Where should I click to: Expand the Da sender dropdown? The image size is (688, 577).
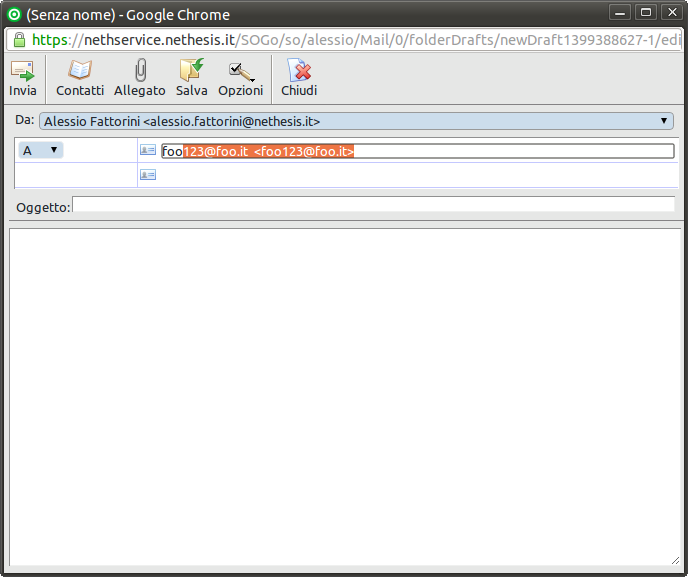pyautogui.click(x=665, y=121)
